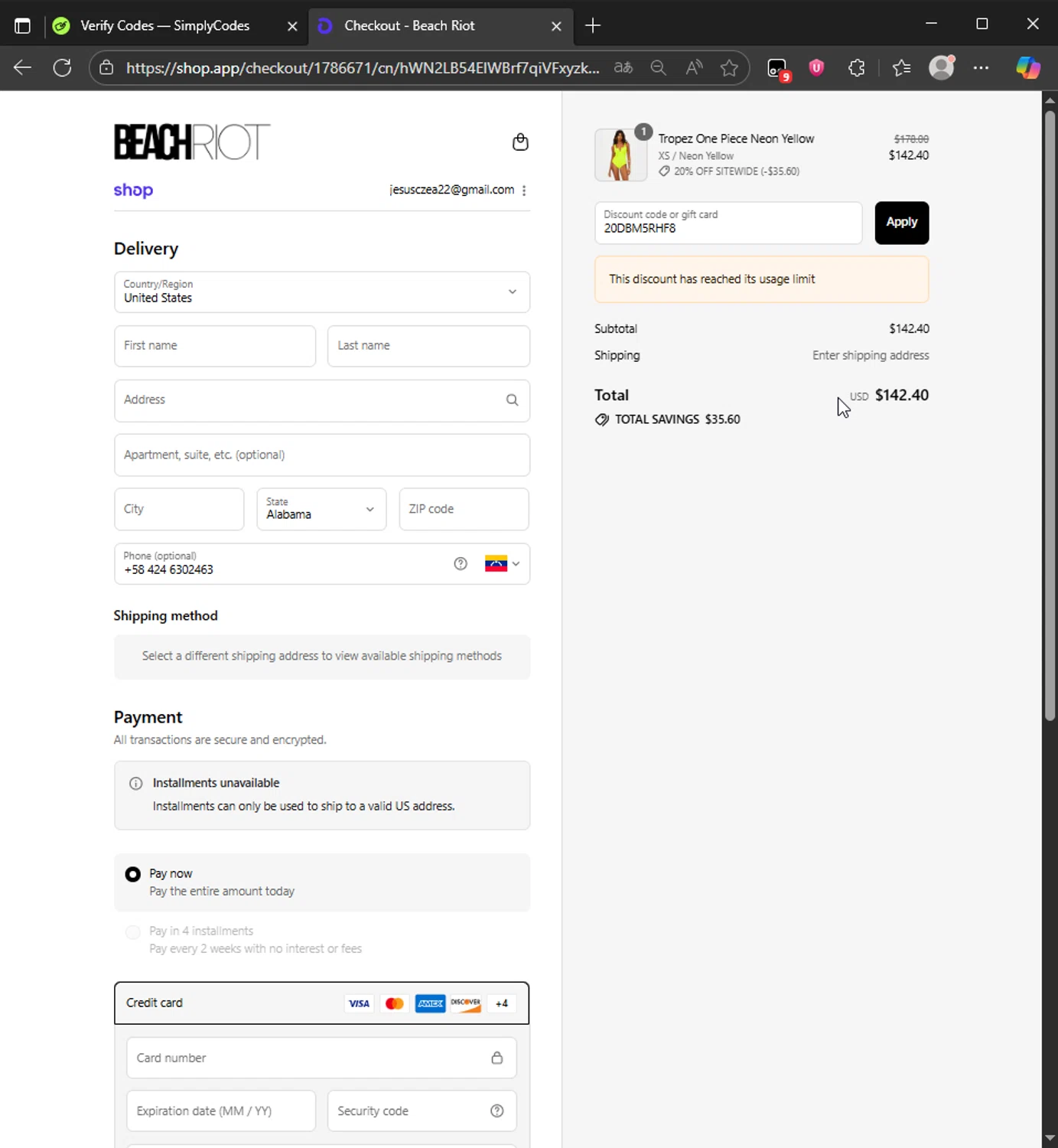
Task: Click the Discount code or gift card field
Action: coord(728,223)
